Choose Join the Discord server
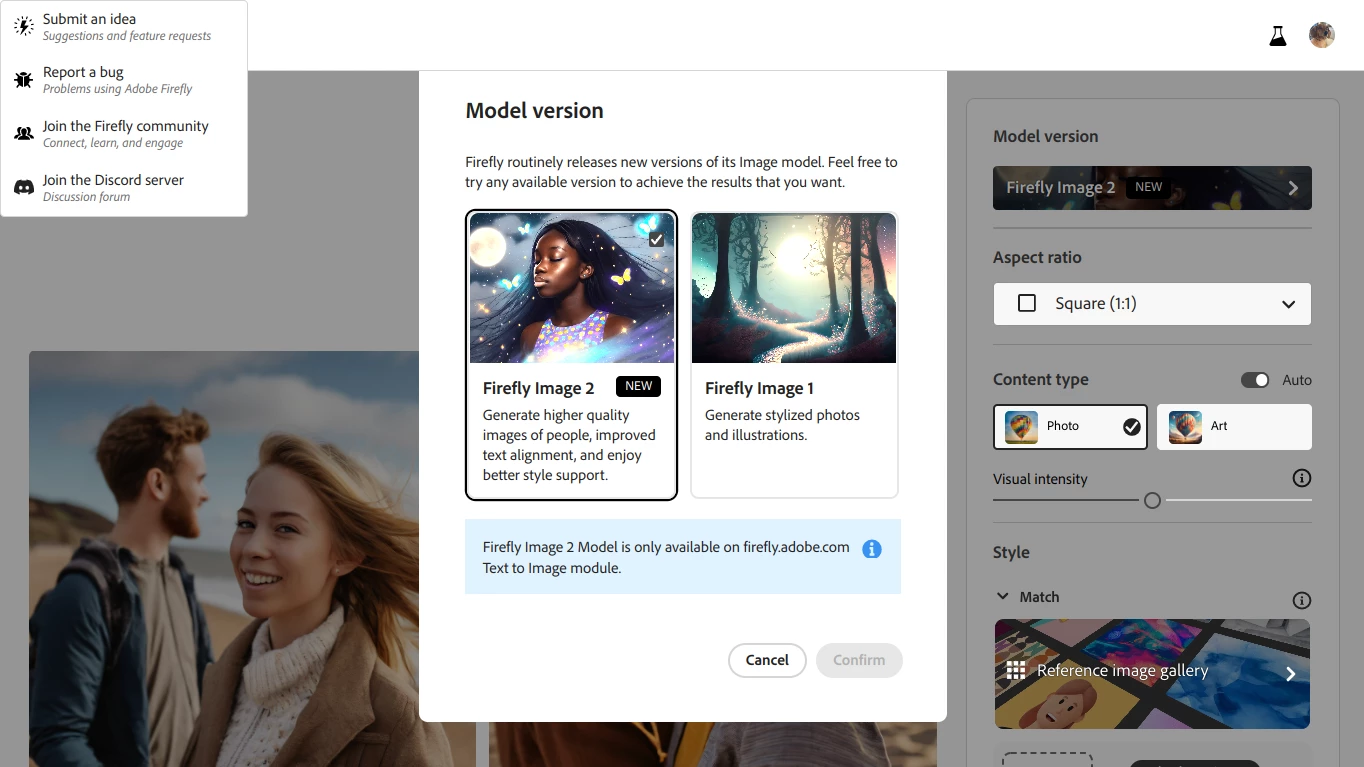Image resolution: width=1364 pixels, height=767 pixels. (124, 188)
